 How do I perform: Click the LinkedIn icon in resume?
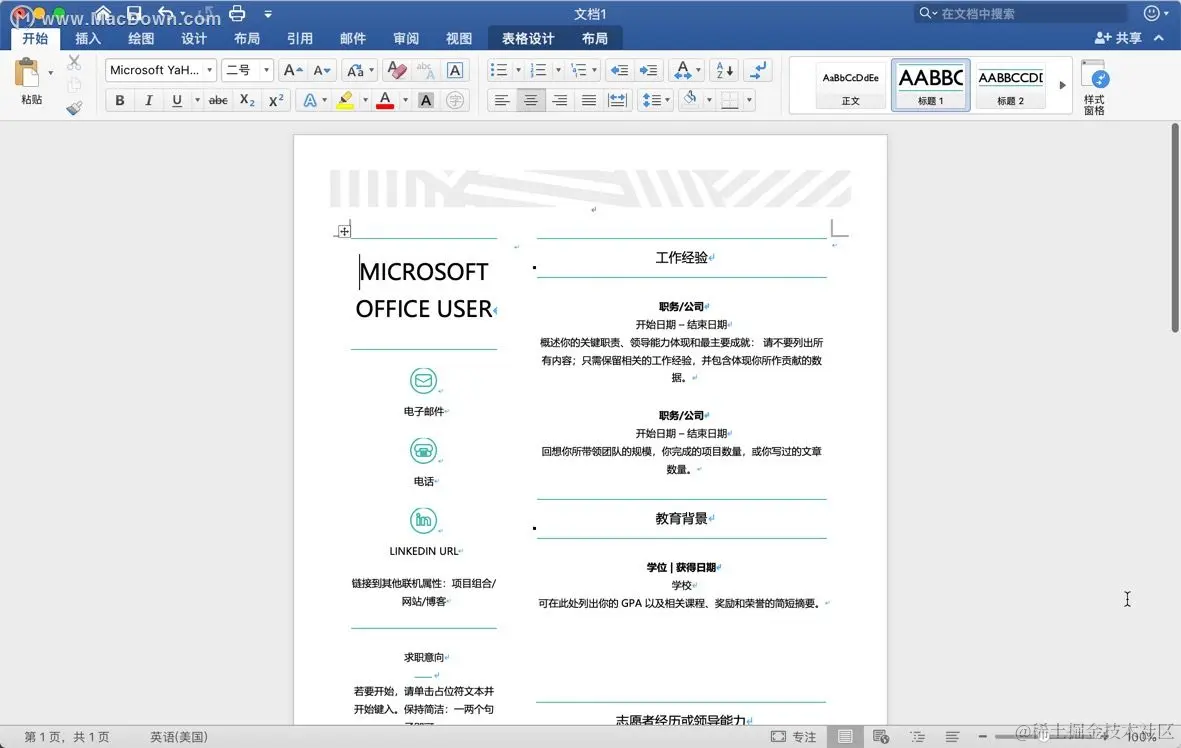point(423,520)
